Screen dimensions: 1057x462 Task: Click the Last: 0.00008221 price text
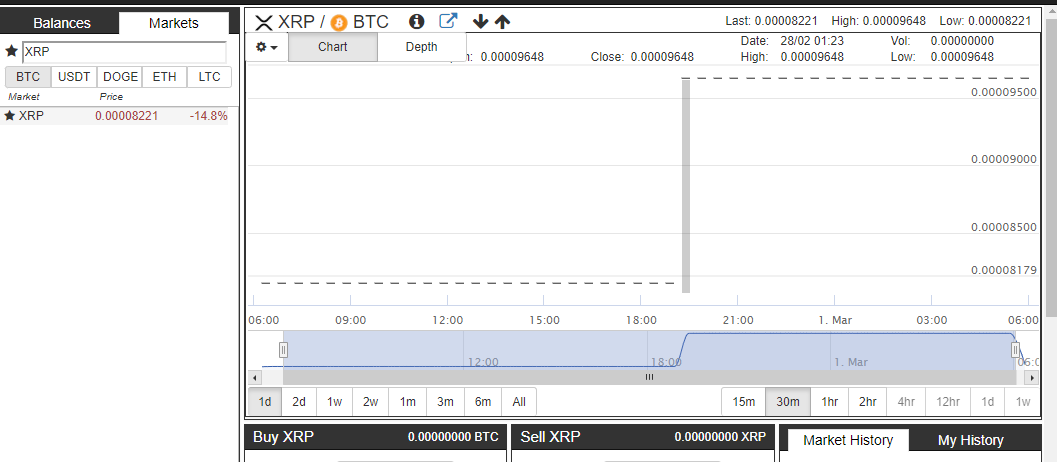point(771,21)
